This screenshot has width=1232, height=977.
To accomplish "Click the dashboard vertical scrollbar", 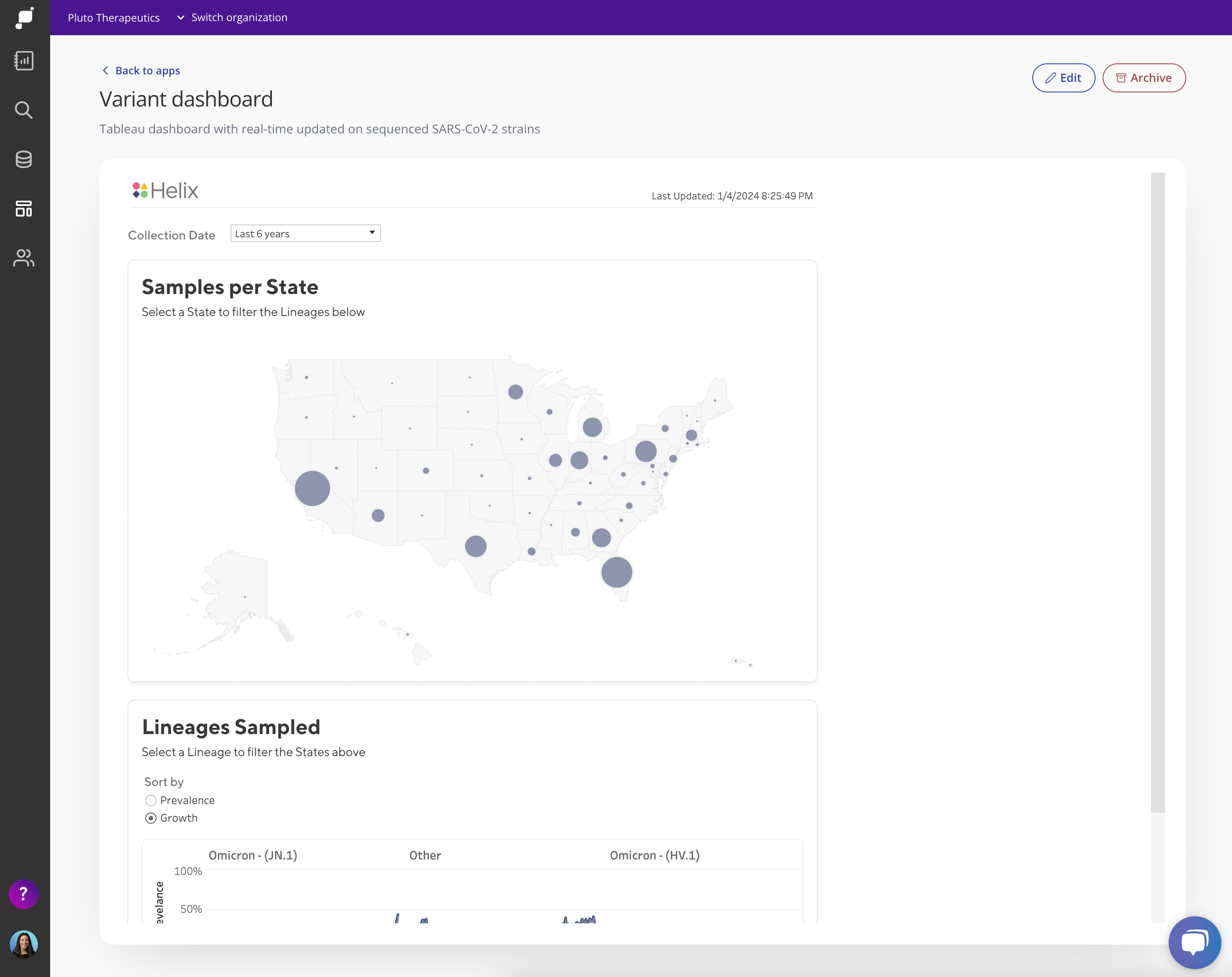I will (x=1157, y=492).
